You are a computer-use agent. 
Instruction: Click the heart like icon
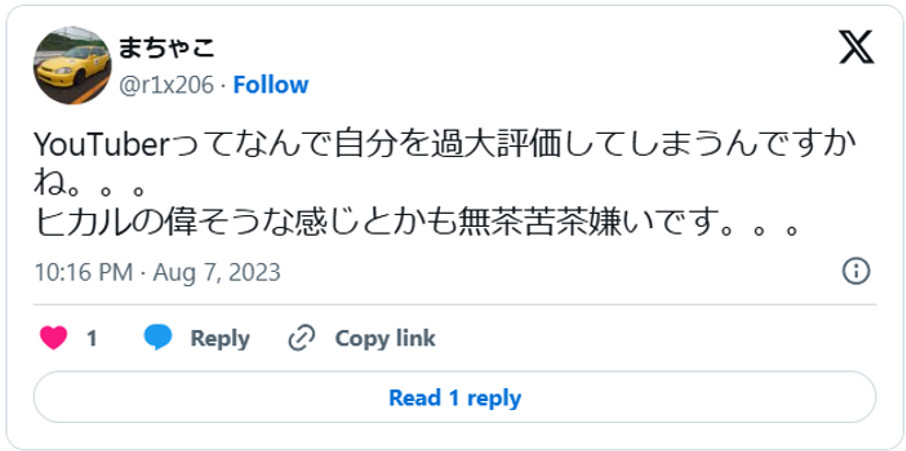(53, 338)
